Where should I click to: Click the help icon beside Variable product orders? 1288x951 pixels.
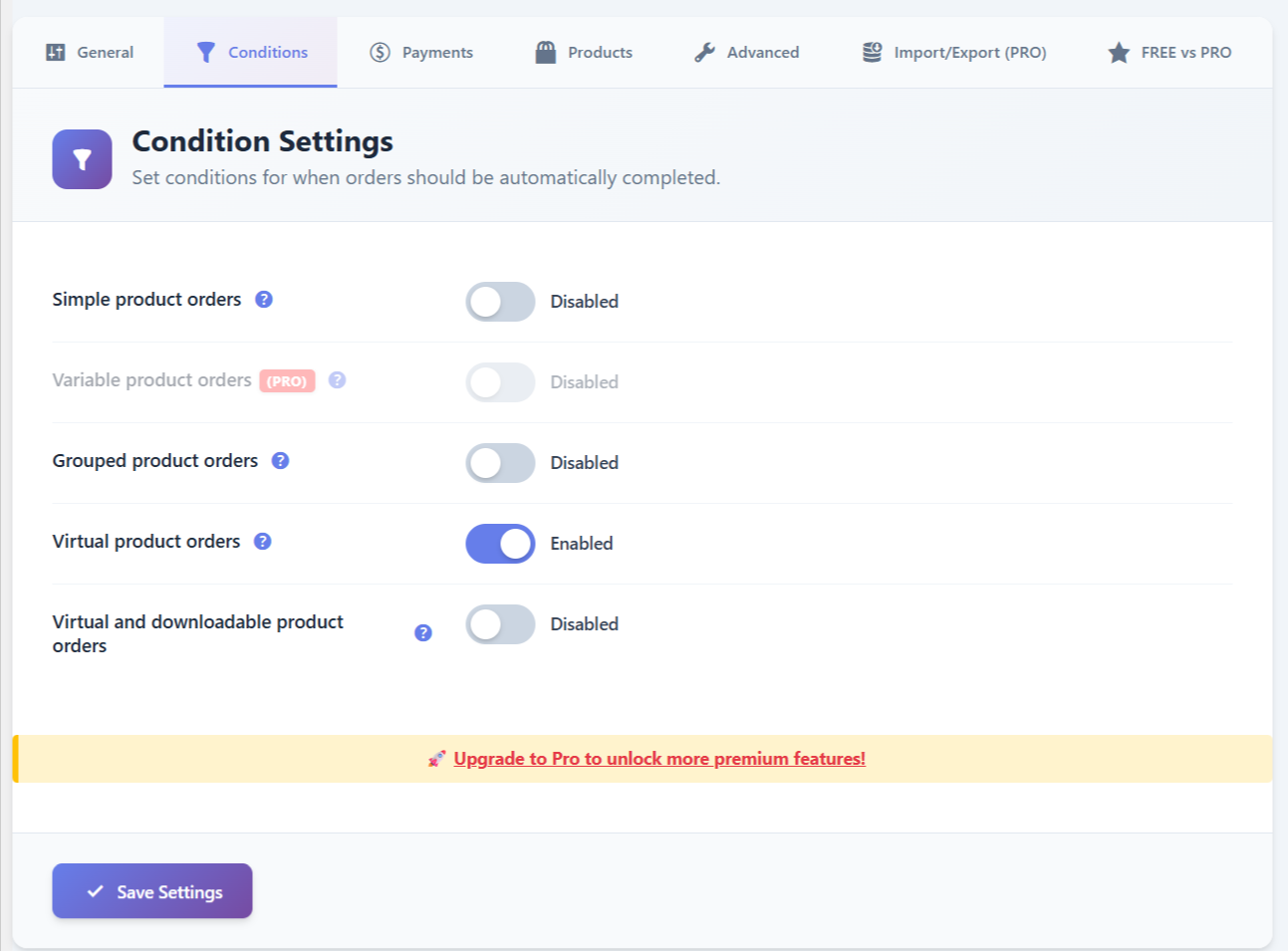(338, 380)
